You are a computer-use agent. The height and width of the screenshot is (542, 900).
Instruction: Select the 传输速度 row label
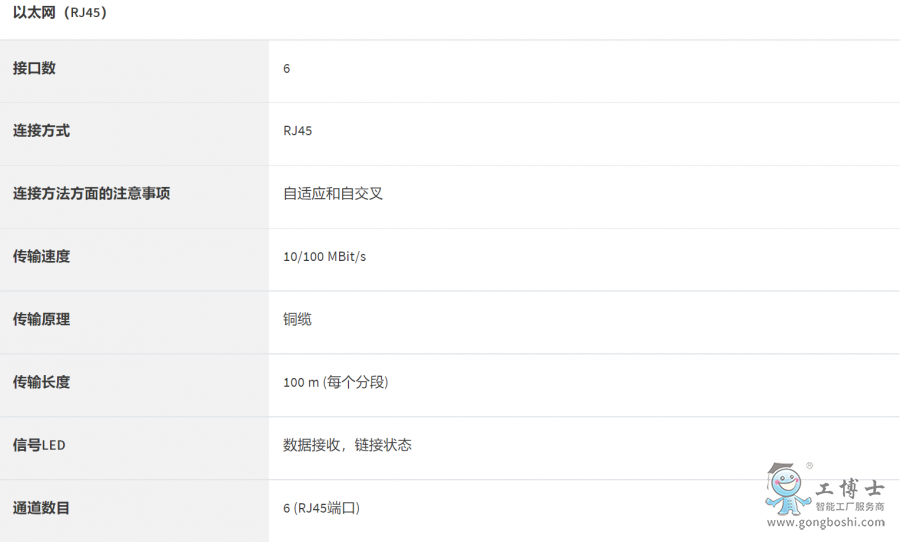41,257
